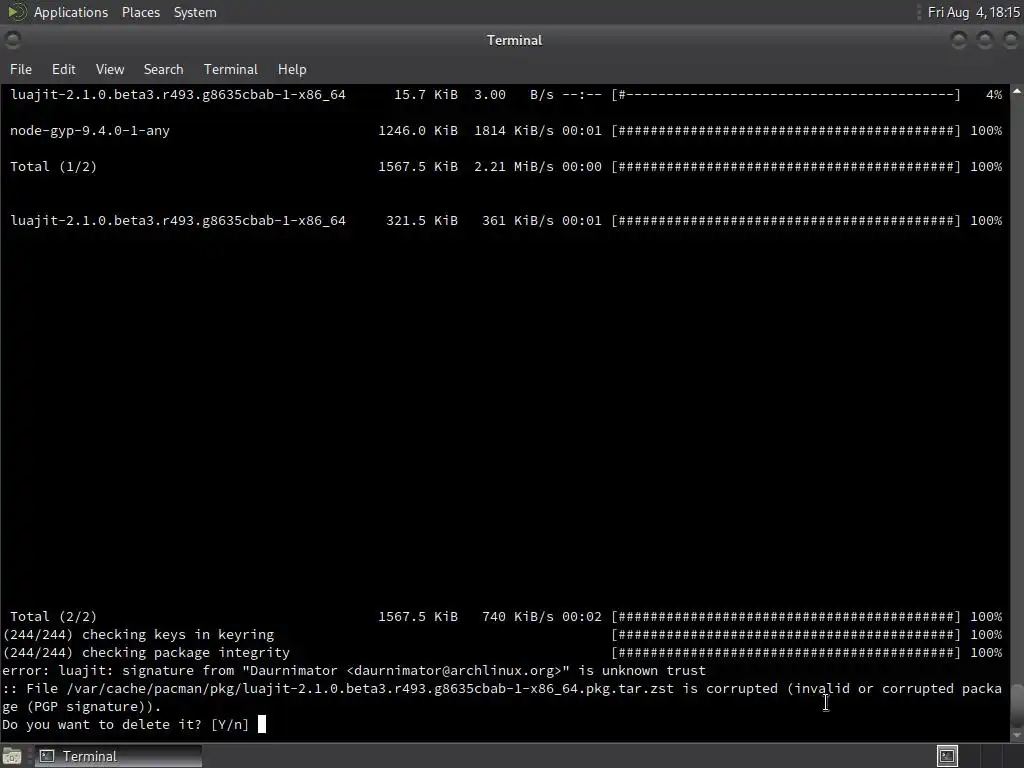Click the window menu button left of title

pyautogui.click(x=12, y=40)
